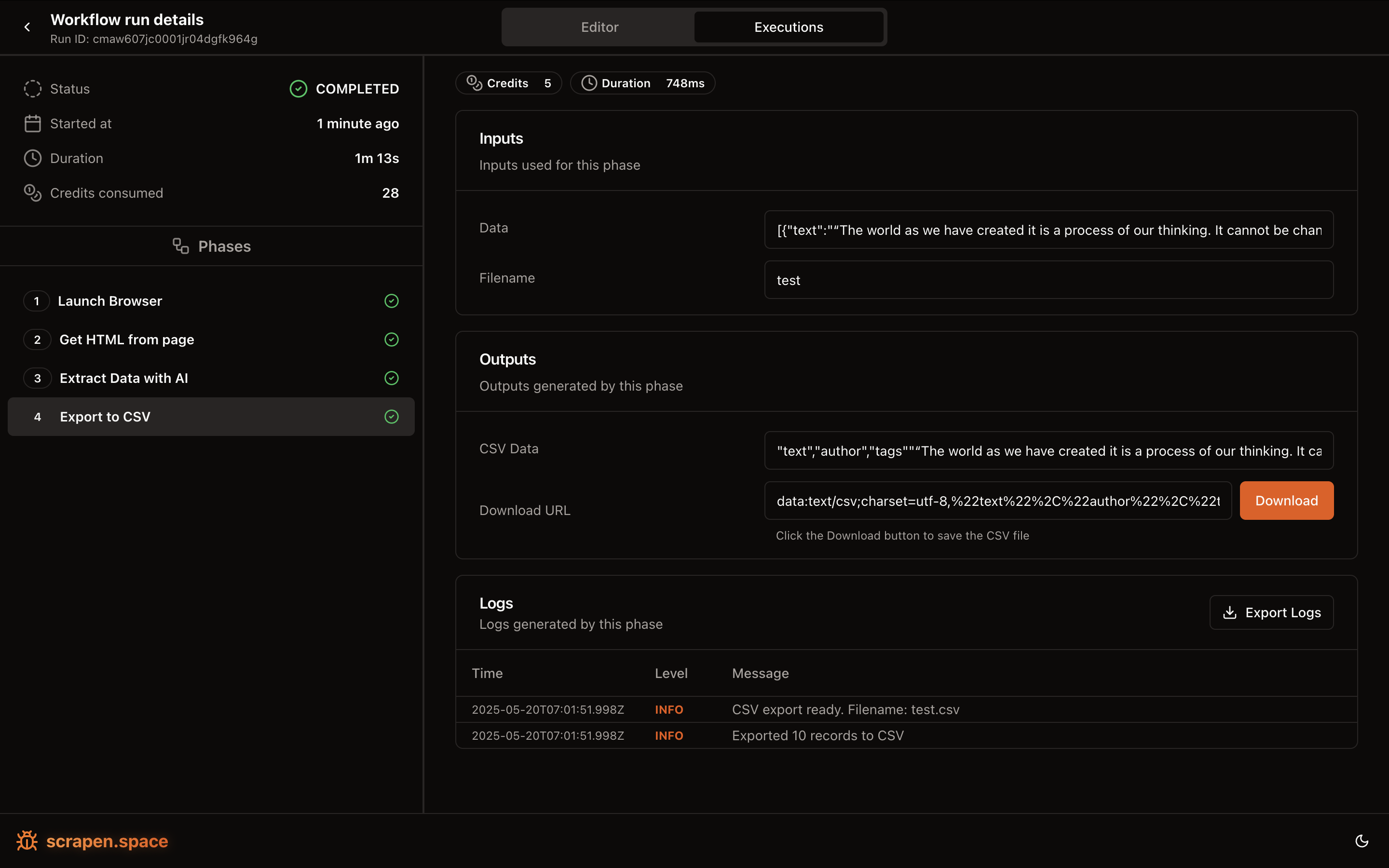
Task: Toggle the moon dark-mode icon
Action: coord(1362,841)
